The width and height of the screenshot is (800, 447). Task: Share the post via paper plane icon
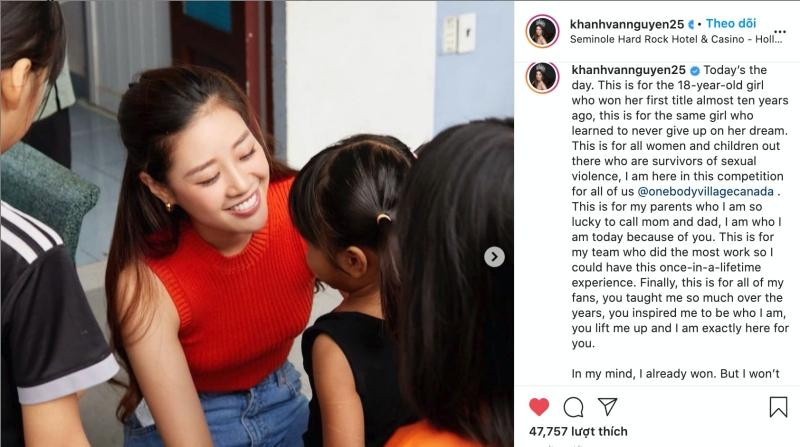tap(608, 407)
